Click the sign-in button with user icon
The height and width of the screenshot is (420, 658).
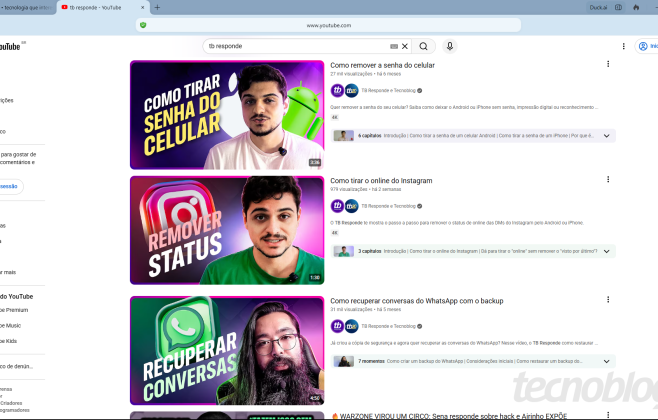pos(647,46)
